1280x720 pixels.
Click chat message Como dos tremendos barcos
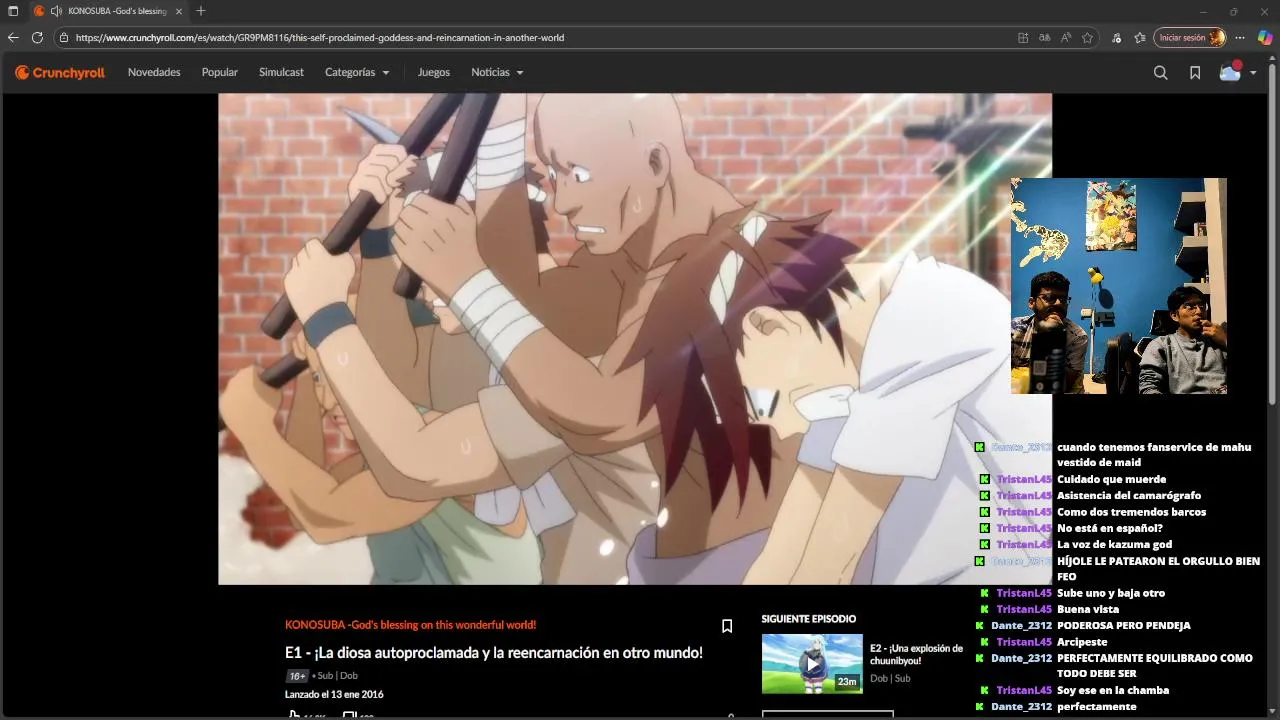click(1131, 512)
